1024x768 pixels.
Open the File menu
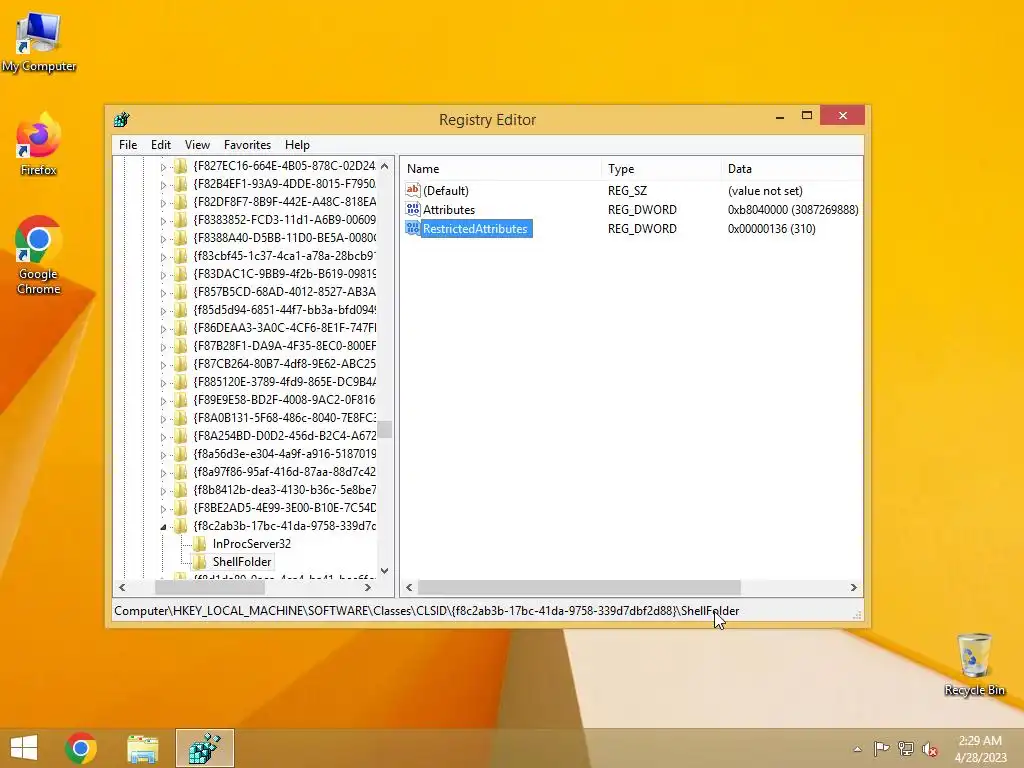tap(128, 145)
